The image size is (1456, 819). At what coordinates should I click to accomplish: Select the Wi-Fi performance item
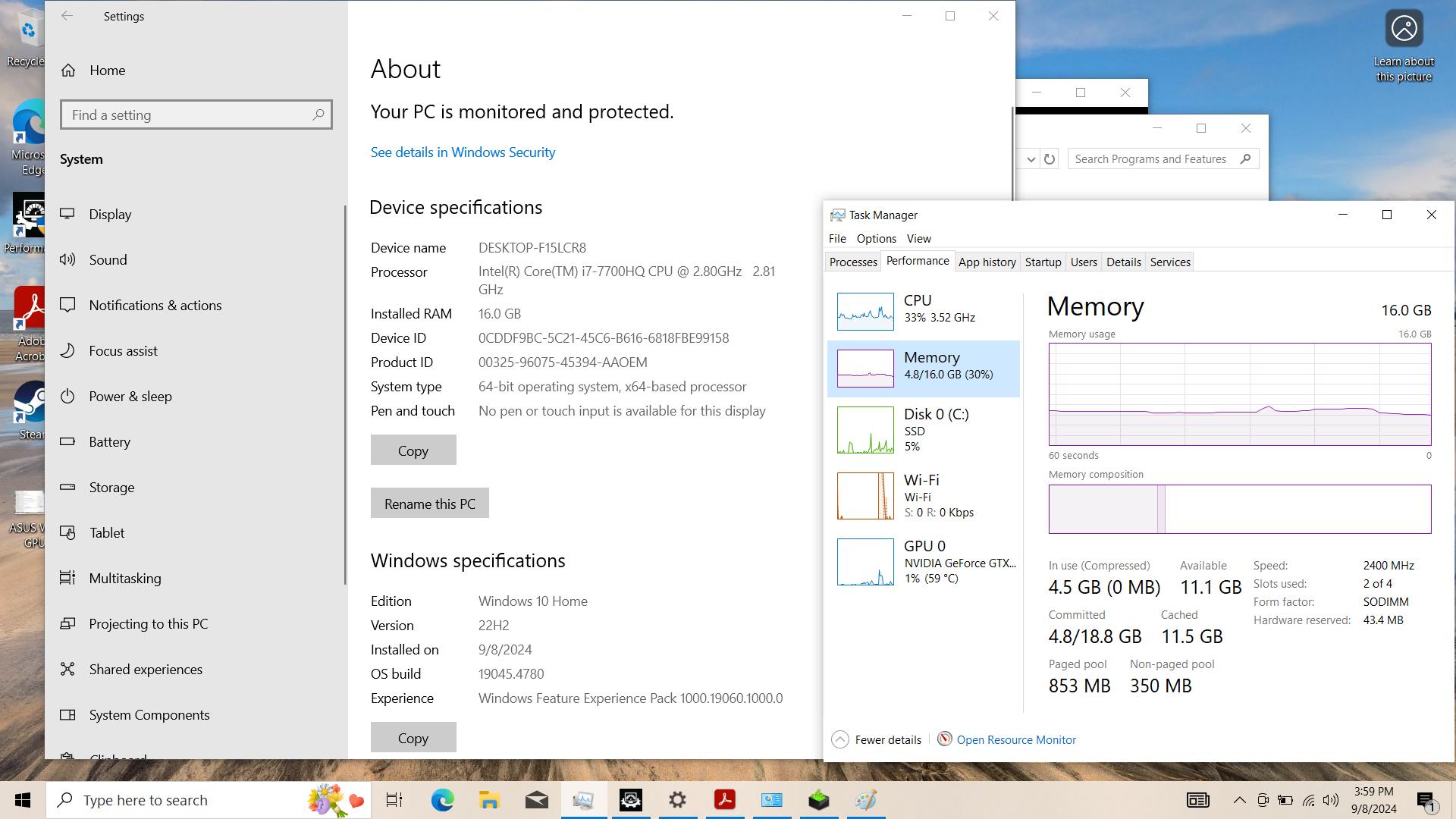[924, 496]
